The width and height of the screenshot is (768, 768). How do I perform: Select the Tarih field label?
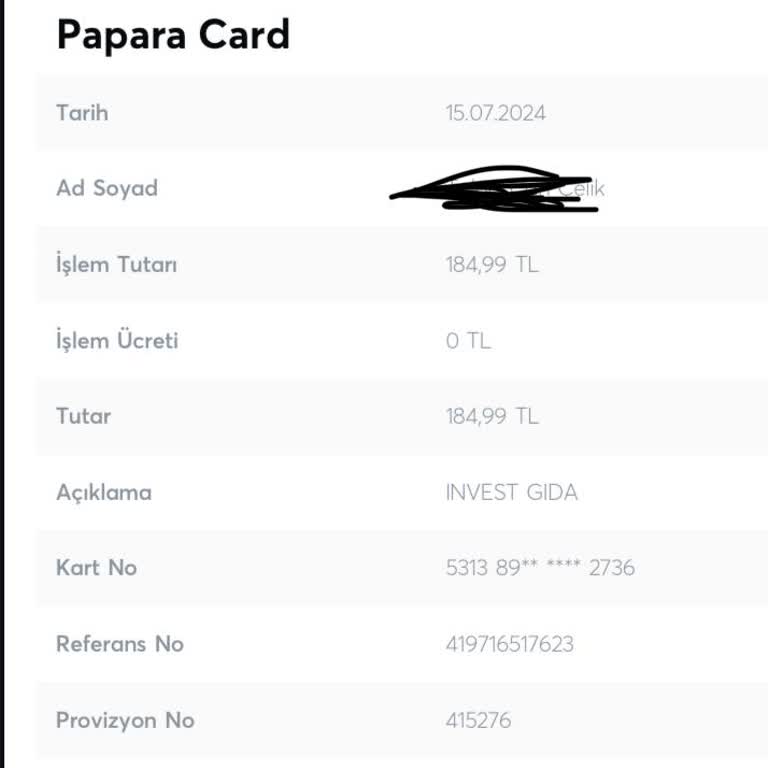(82, 112)
